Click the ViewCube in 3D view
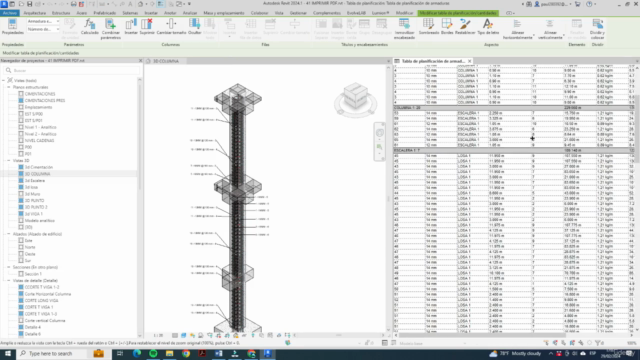Screen dimensions: 640x360 [x=356, y=97]
